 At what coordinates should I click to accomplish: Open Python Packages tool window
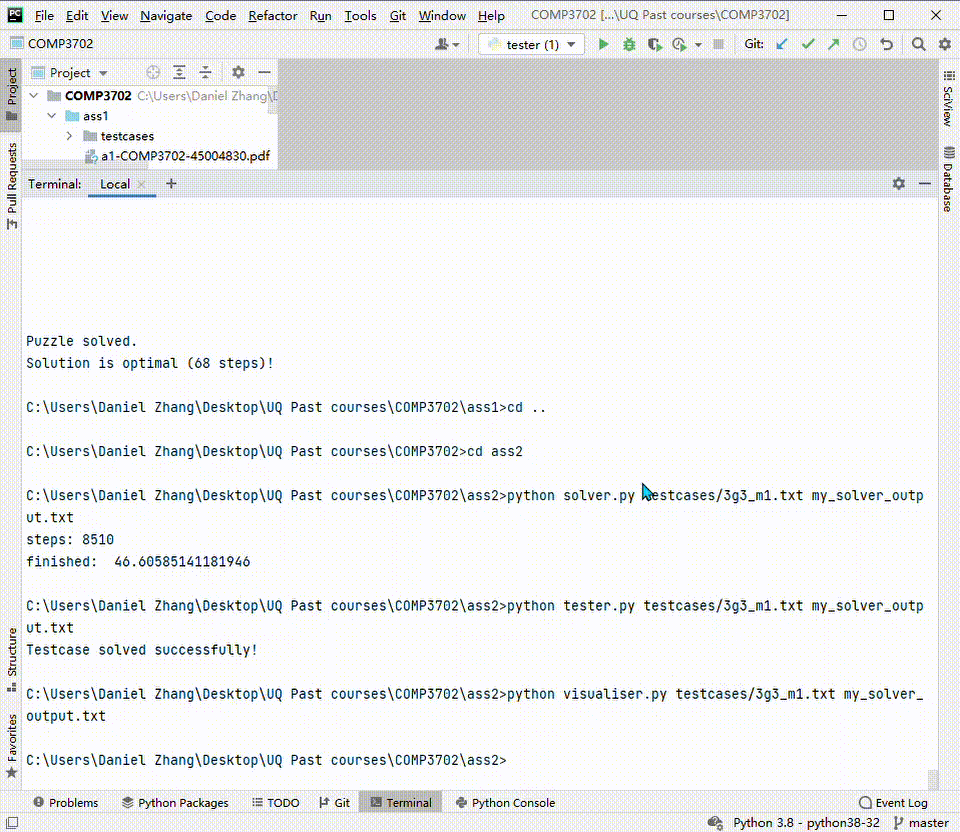(175, 802)
